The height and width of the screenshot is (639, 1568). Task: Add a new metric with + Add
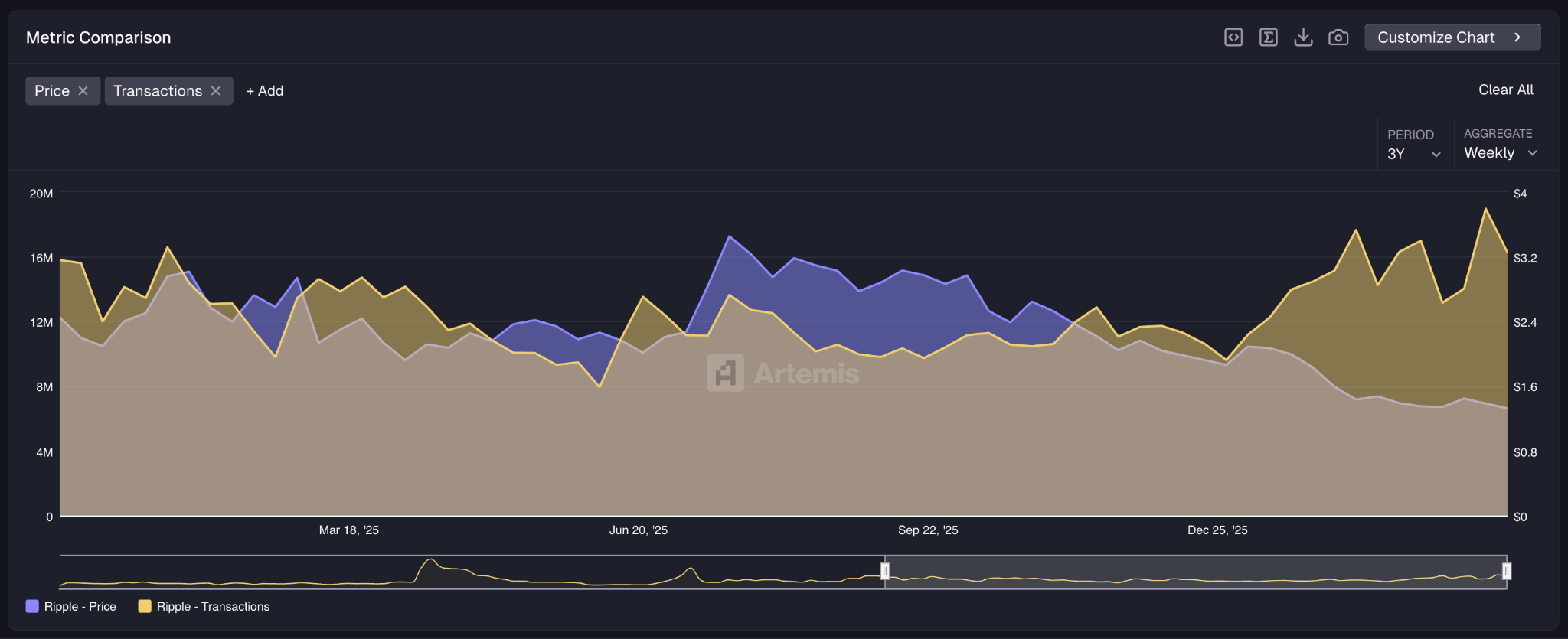(265, 91)
